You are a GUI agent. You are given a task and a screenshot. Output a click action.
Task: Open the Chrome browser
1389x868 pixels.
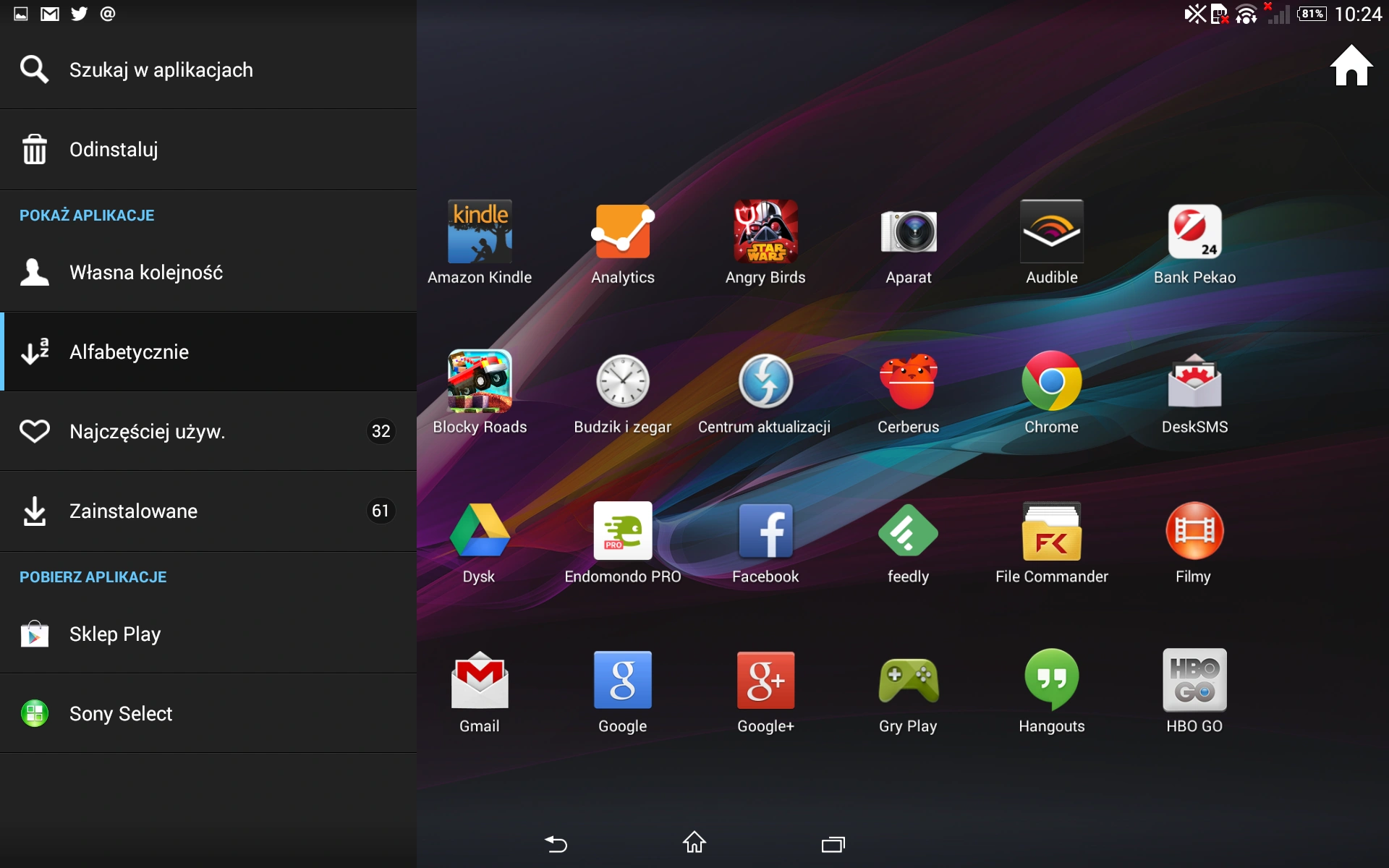(1051, 392)
